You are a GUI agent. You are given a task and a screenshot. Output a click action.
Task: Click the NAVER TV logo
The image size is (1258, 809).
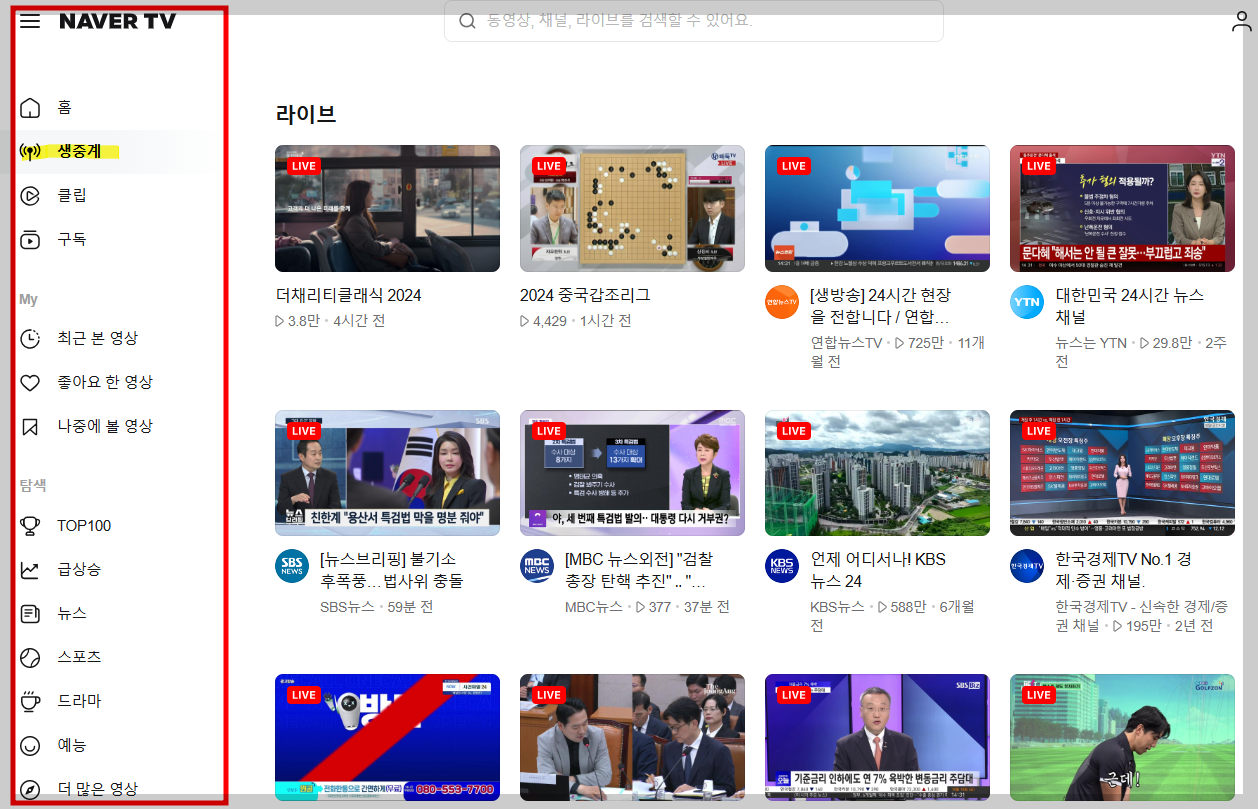point(117,21)
